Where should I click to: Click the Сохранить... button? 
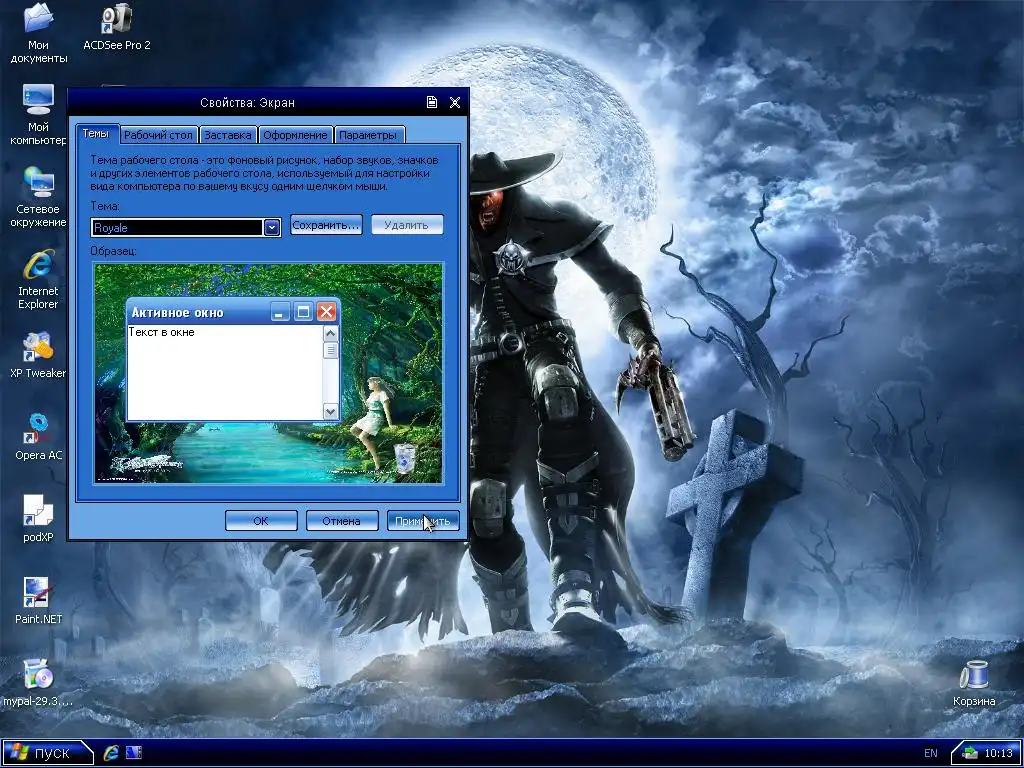pyautogui.click(x=326, y=225)
